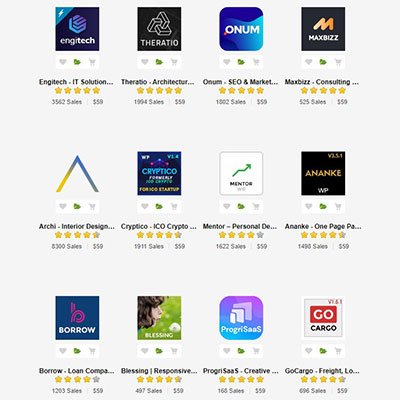Open Cryptico - ICO Crypto title link
This screenshot has height=400, width=400.
tap(159, 226)
